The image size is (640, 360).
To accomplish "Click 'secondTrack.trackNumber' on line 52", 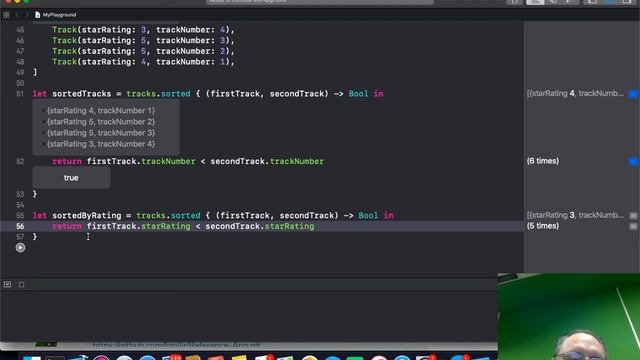I will click(267, 162).
